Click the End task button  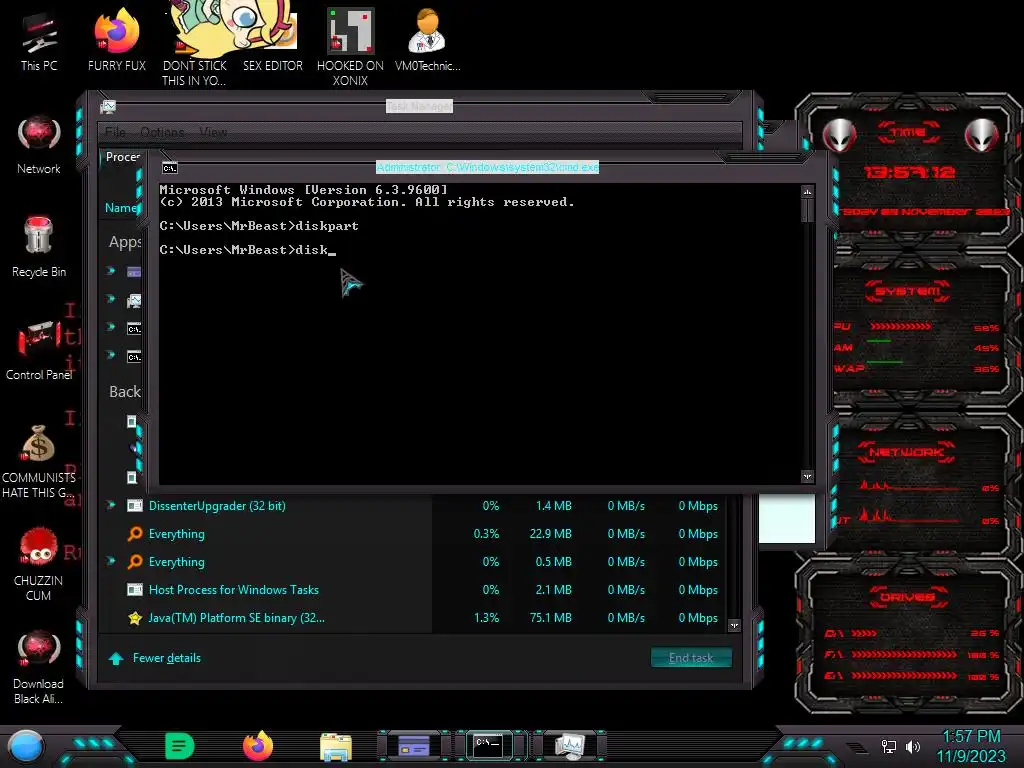pos(691,658)
